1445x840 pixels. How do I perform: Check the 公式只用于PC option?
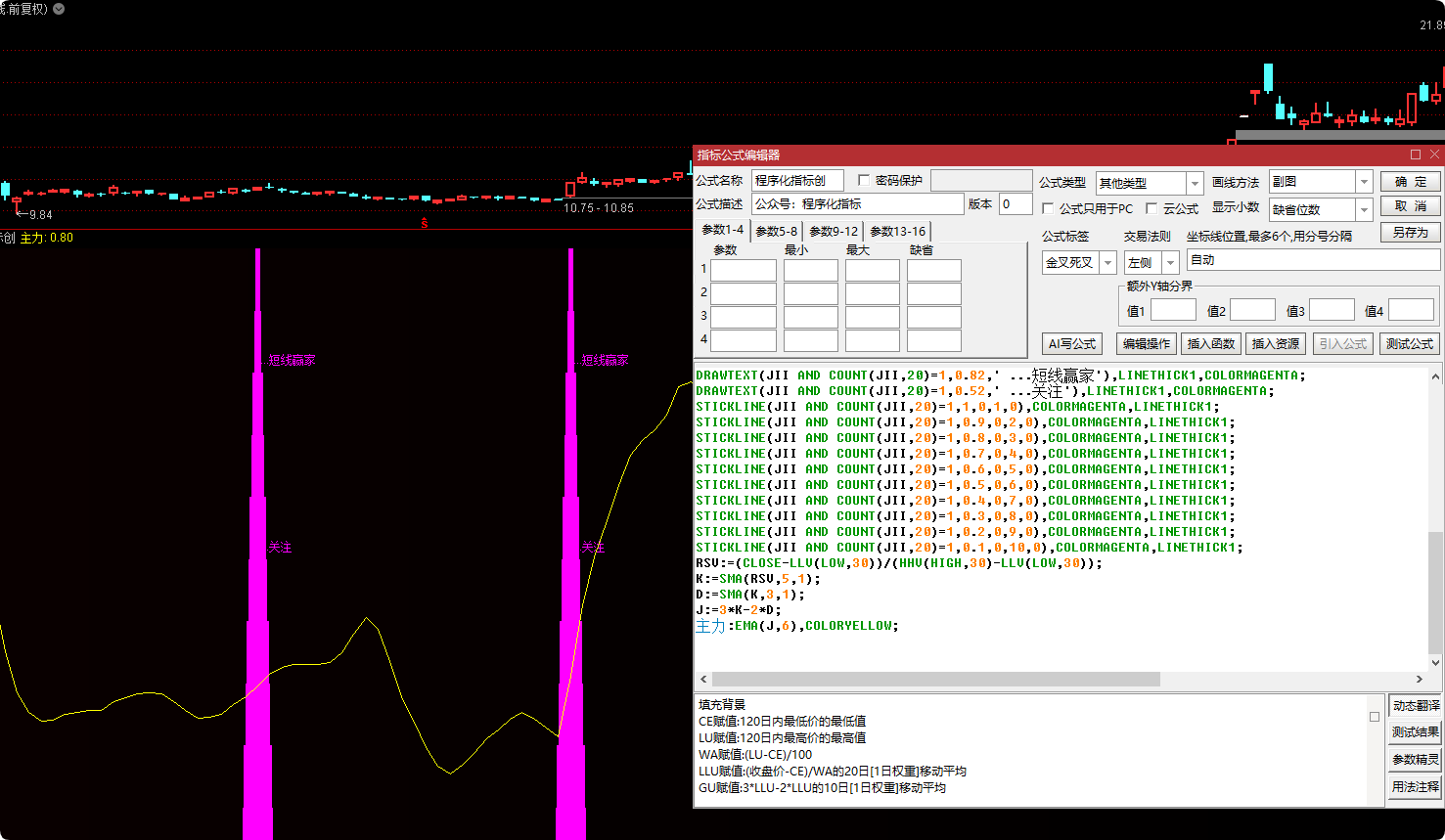[1048, 208]
